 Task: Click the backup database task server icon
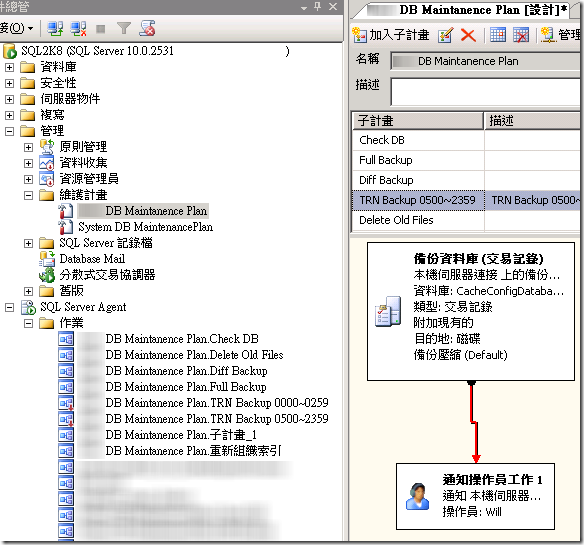click(388, 311)
